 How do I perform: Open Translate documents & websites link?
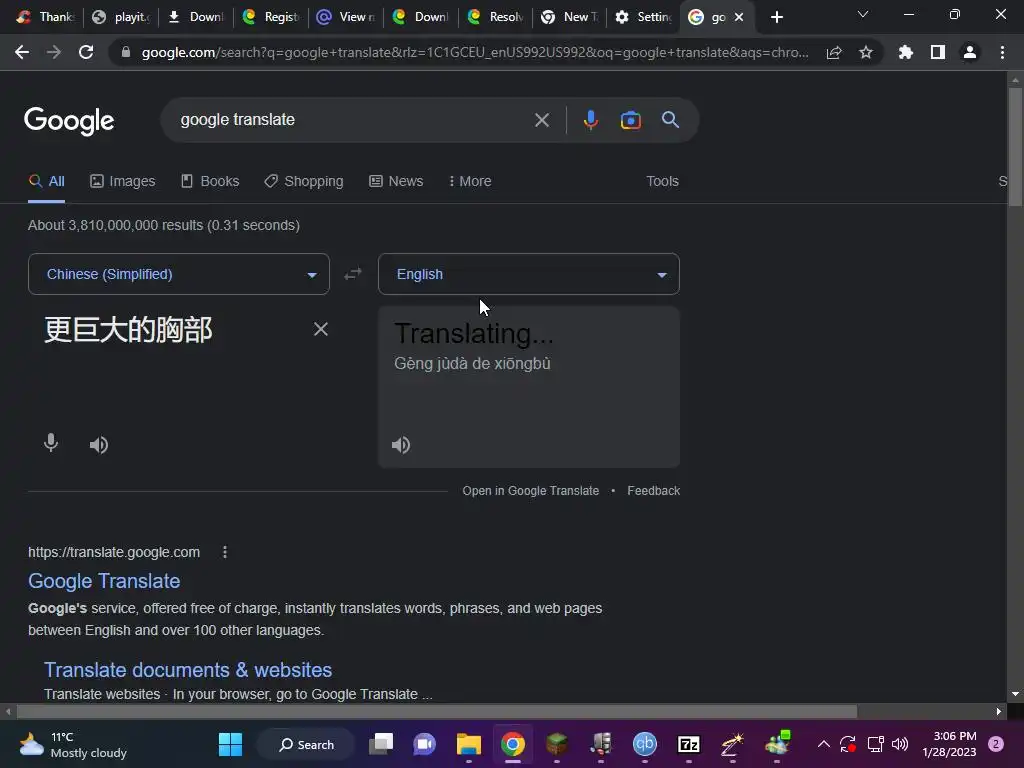(x=188, y=669)
